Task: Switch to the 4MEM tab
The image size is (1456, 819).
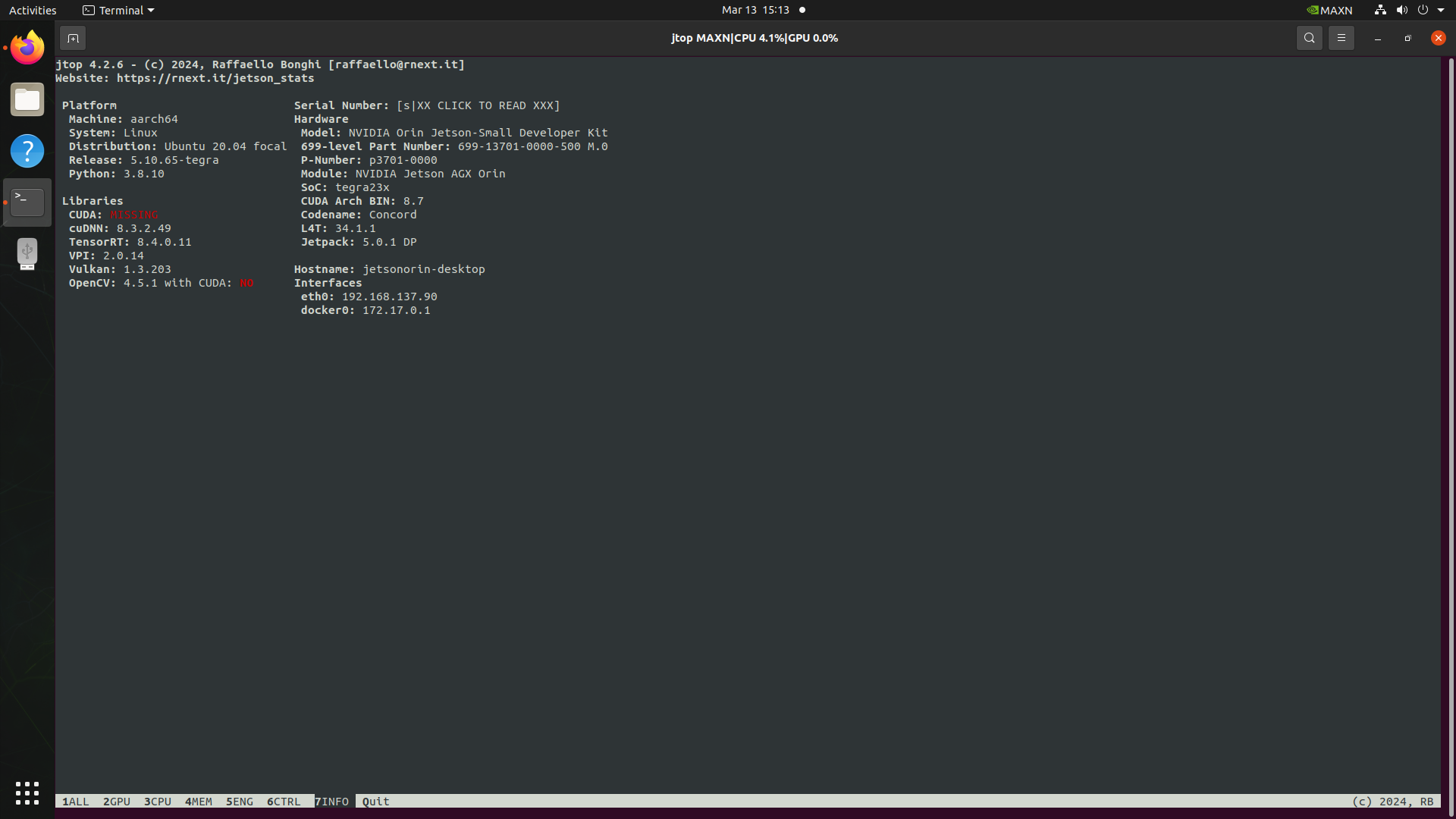Action: 199,802
